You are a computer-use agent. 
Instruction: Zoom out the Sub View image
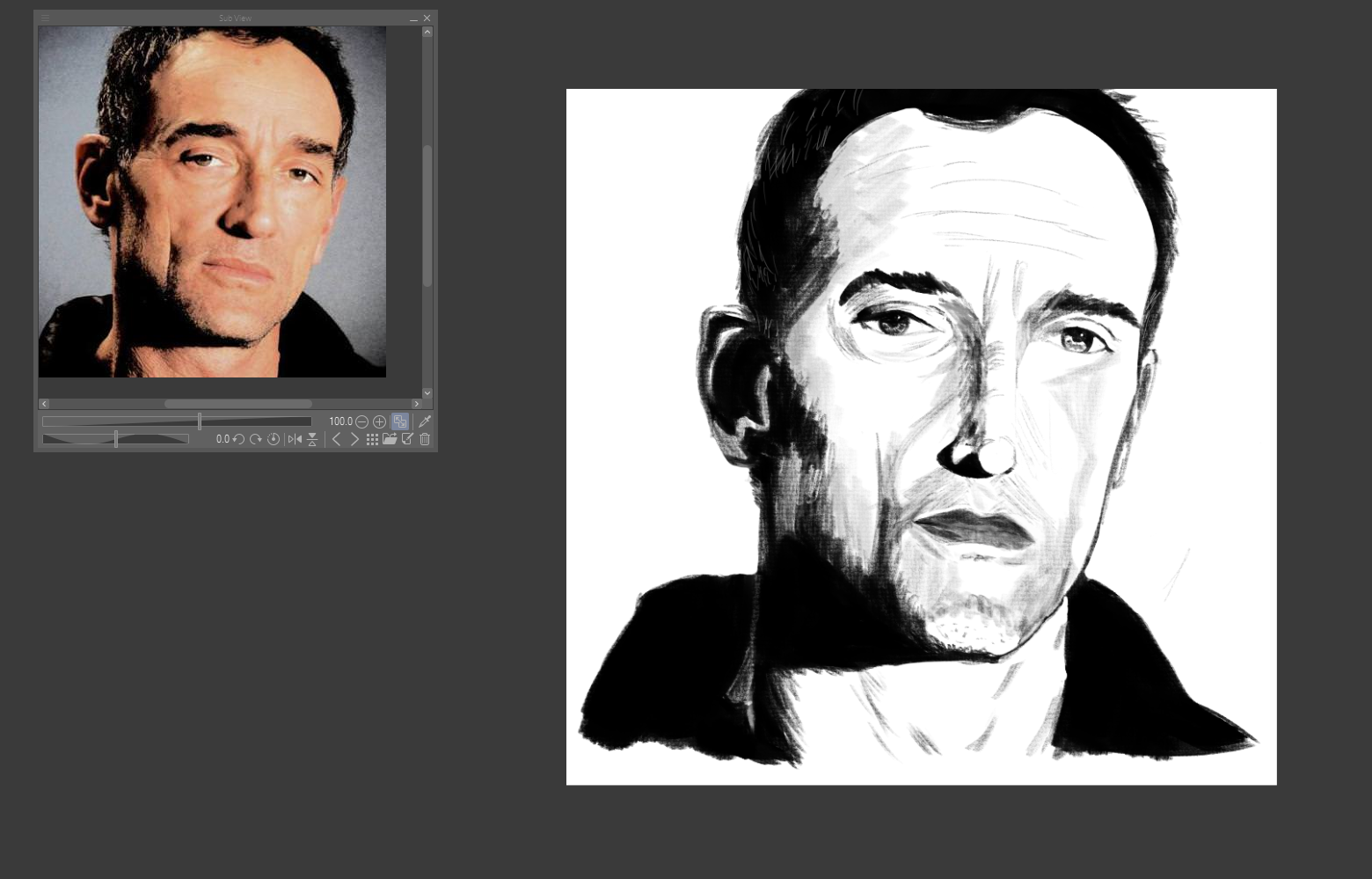click(361, 421)
